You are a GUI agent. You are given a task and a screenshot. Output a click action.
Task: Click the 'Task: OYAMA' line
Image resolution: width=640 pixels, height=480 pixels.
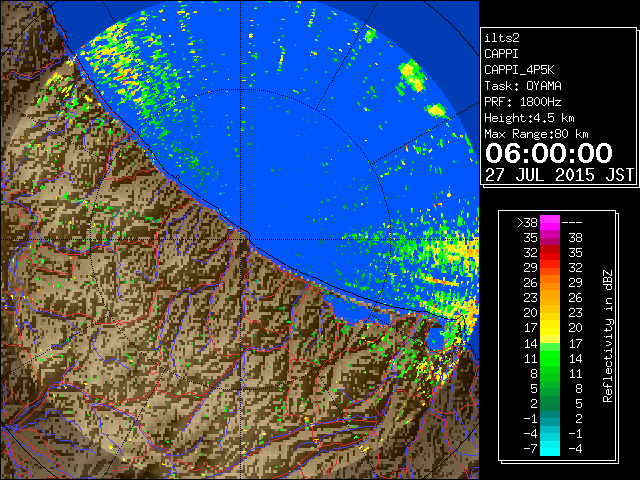523,86
